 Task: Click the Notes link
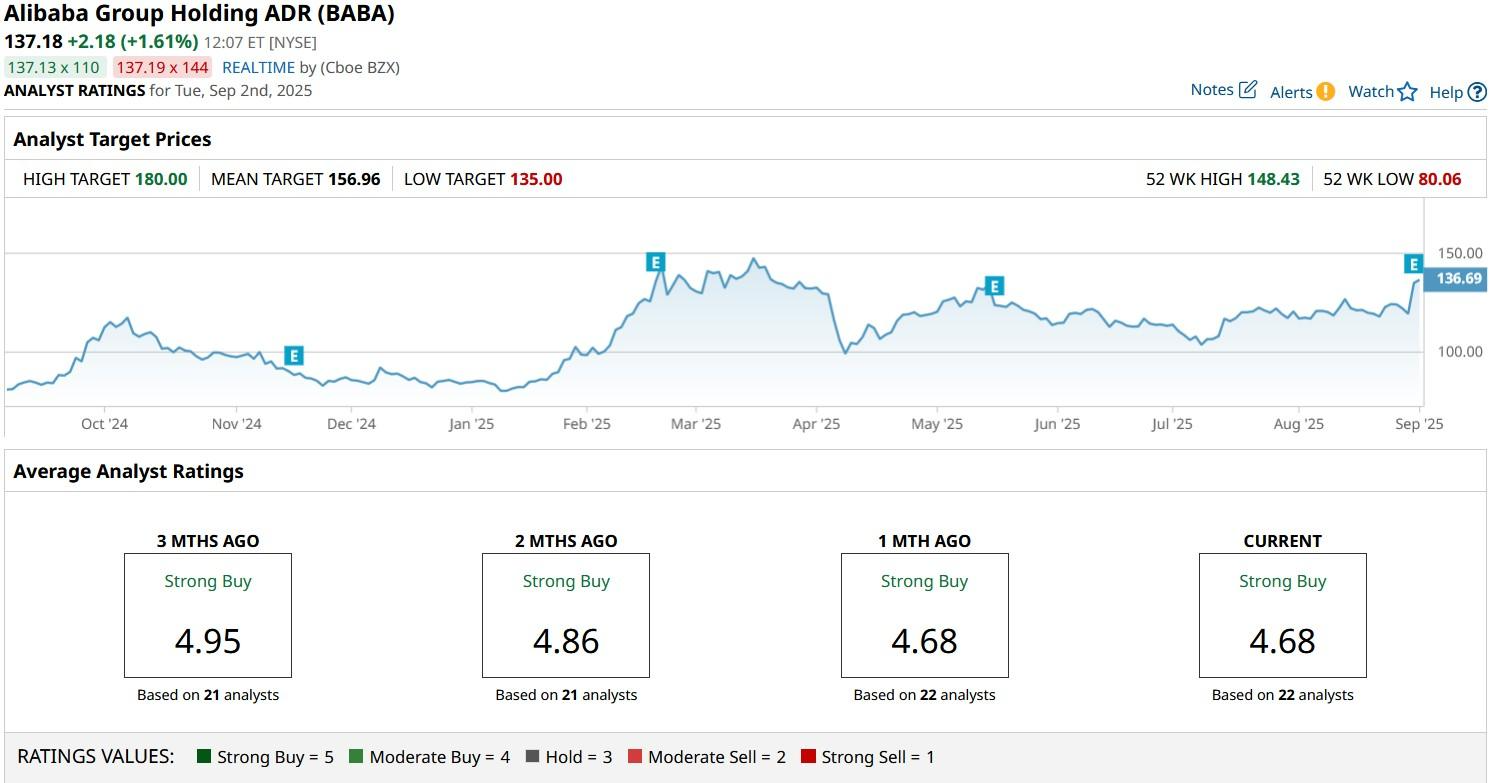point(1212,90)
